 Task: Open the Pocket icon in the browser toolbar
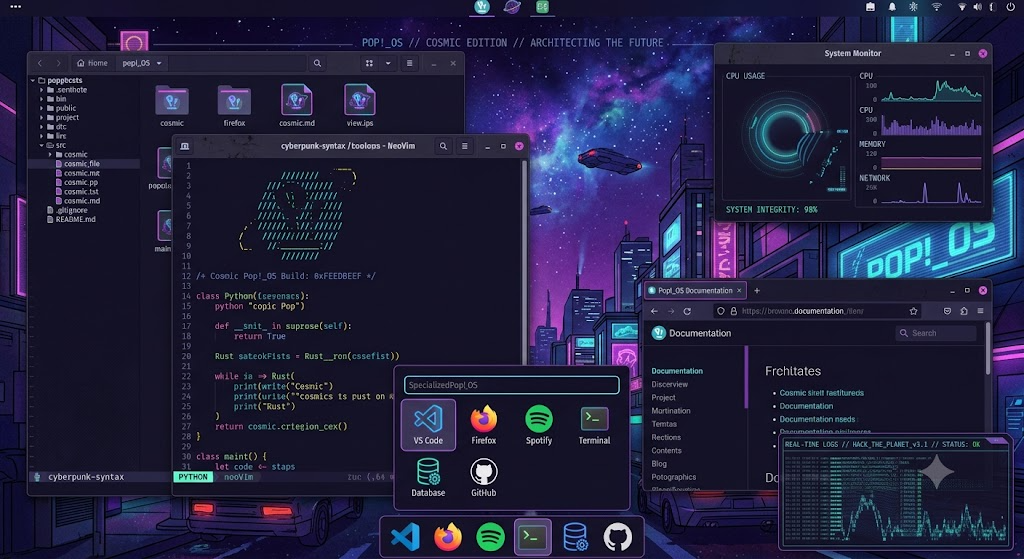tap(947, 311)
